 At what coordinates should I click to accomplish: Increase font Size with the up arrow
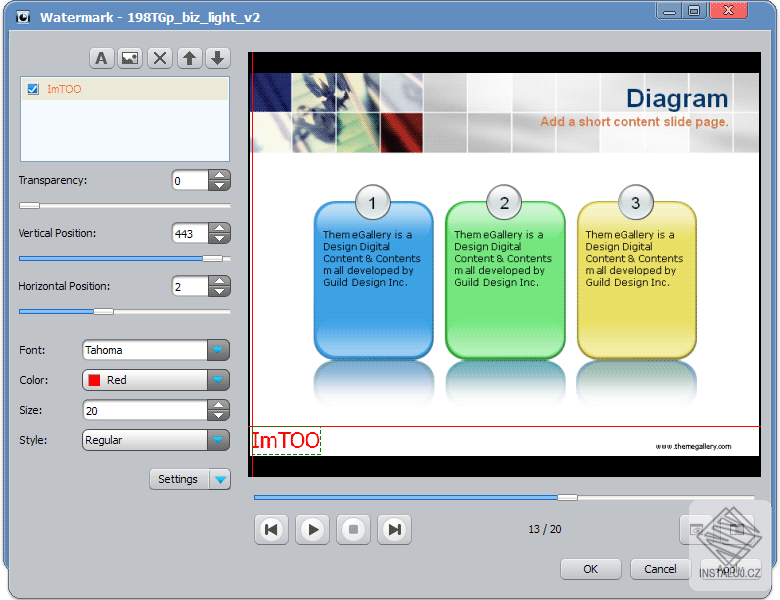coord(219,405)
